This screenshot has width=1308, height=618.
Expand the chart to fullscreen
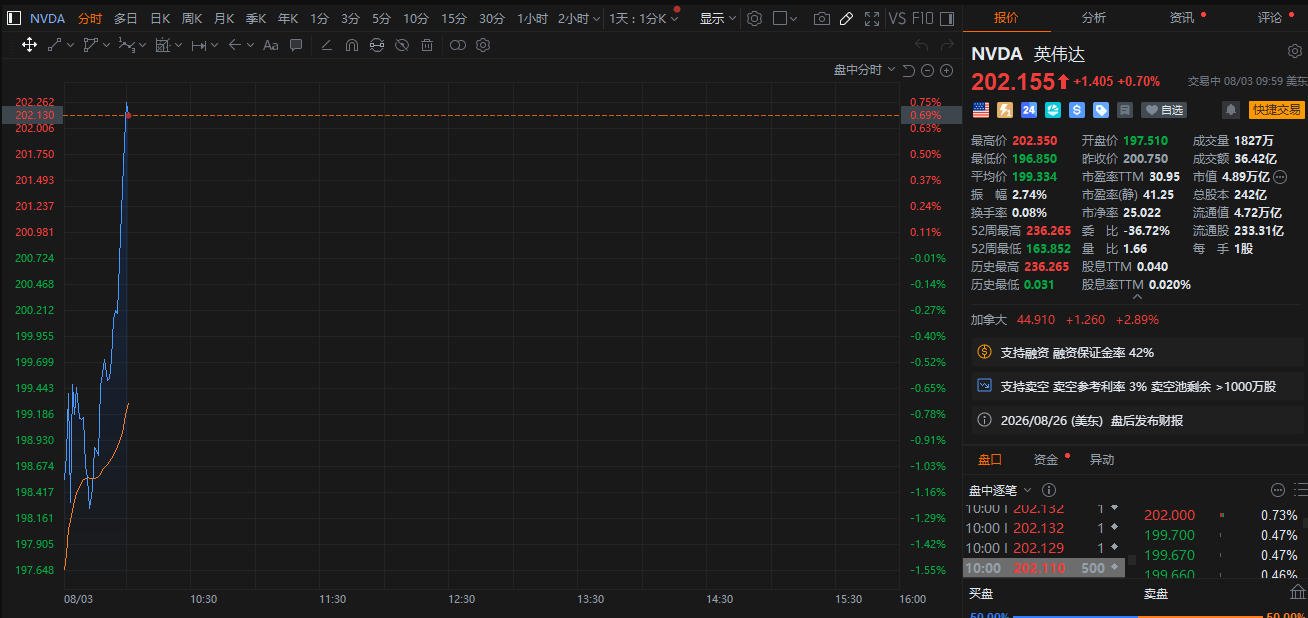871,18
